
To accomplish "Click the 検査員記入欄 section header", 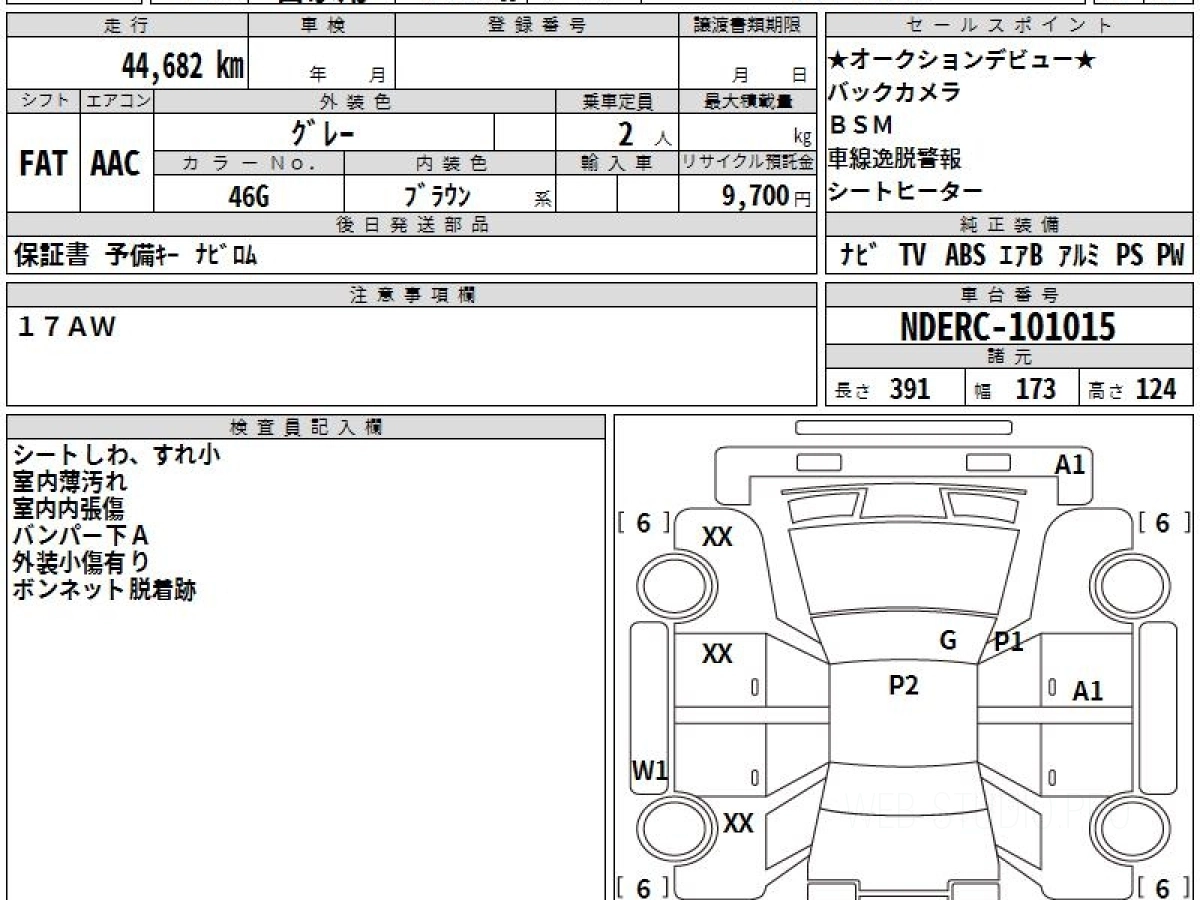I will pos(306,427).
